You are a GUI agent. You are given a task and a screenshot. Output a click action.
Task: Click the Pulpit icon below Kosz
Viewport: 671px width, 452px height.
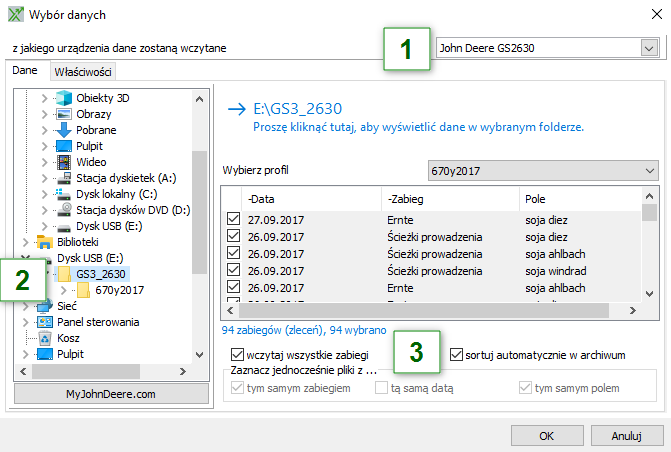tap(45, 354)
